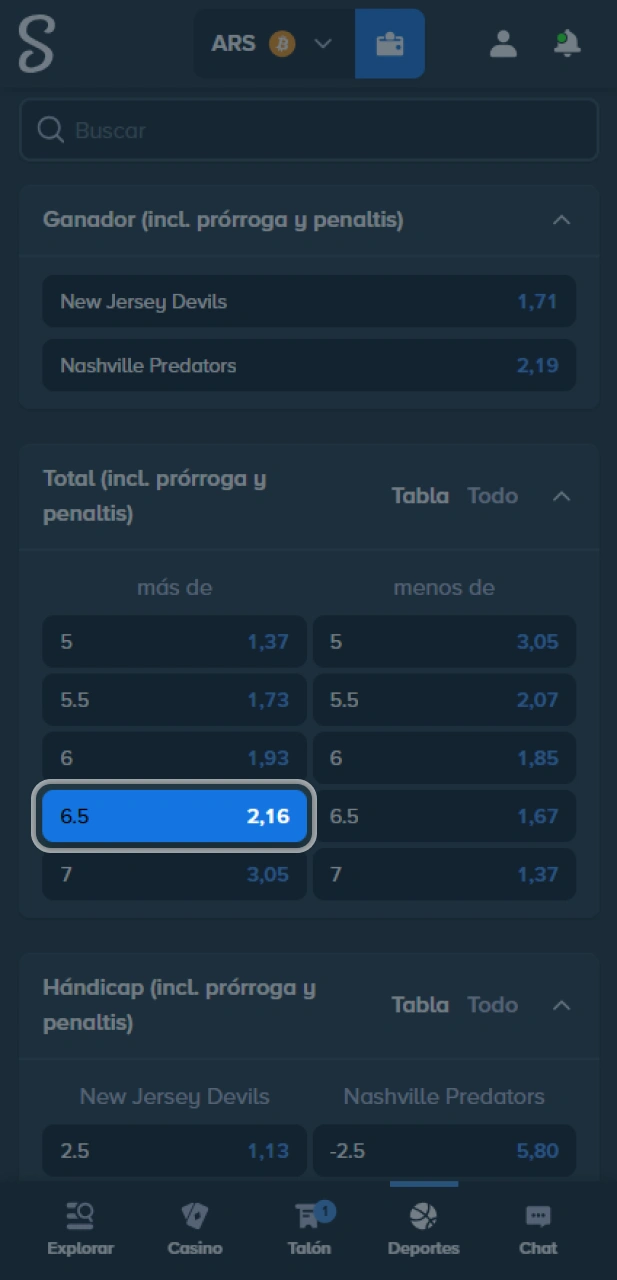617x1280 pixels.
Task: Collapse the Ganador section chevron
Action: (561, 220)
